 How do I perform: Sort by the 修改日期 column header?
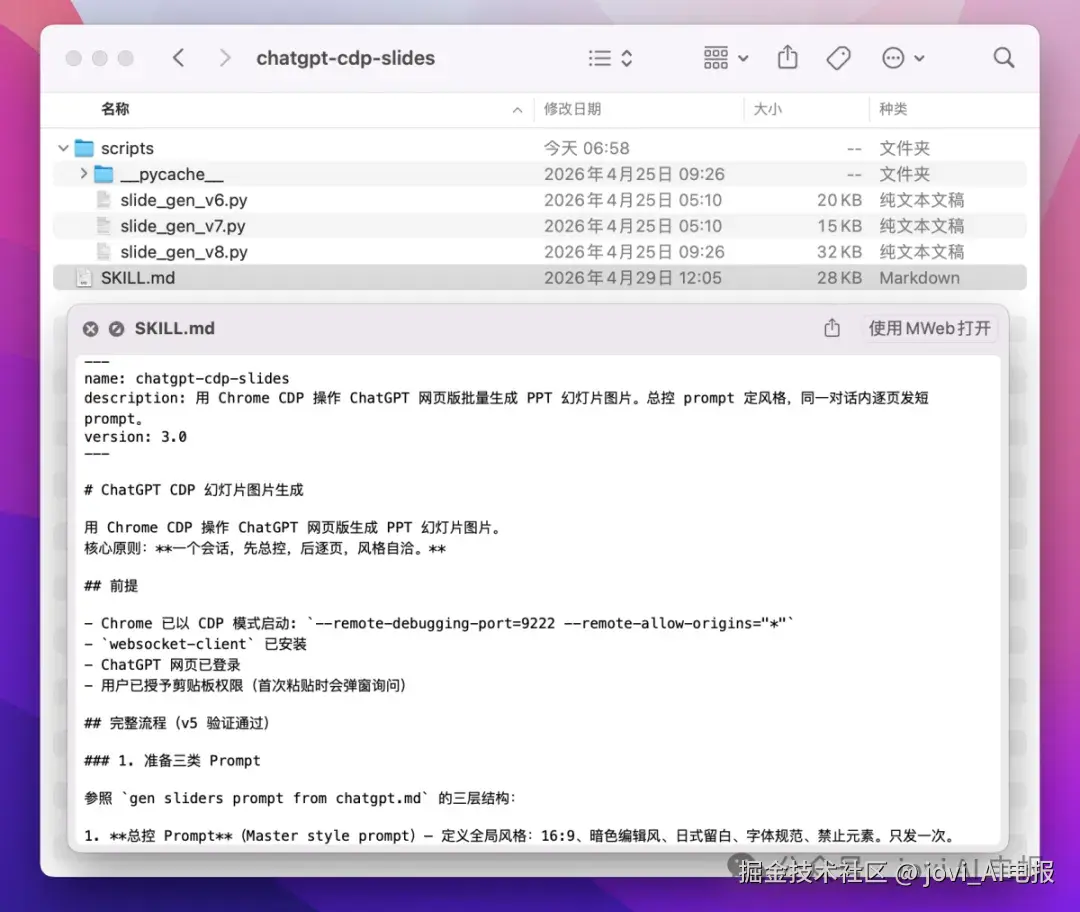coord(572,109)
